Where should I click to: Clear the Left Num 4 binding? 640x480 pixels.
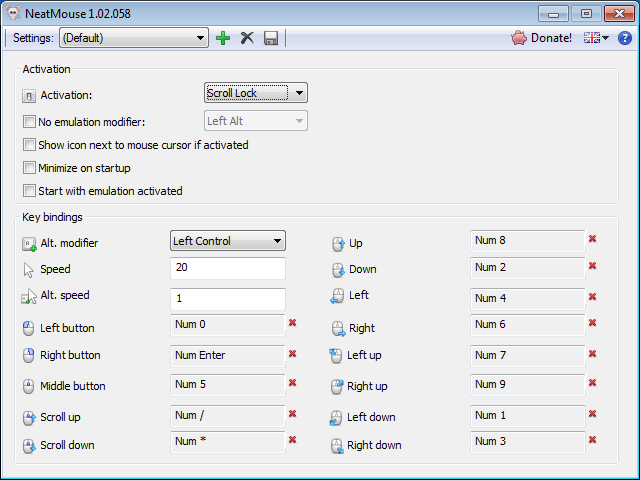tap(592, 297)
